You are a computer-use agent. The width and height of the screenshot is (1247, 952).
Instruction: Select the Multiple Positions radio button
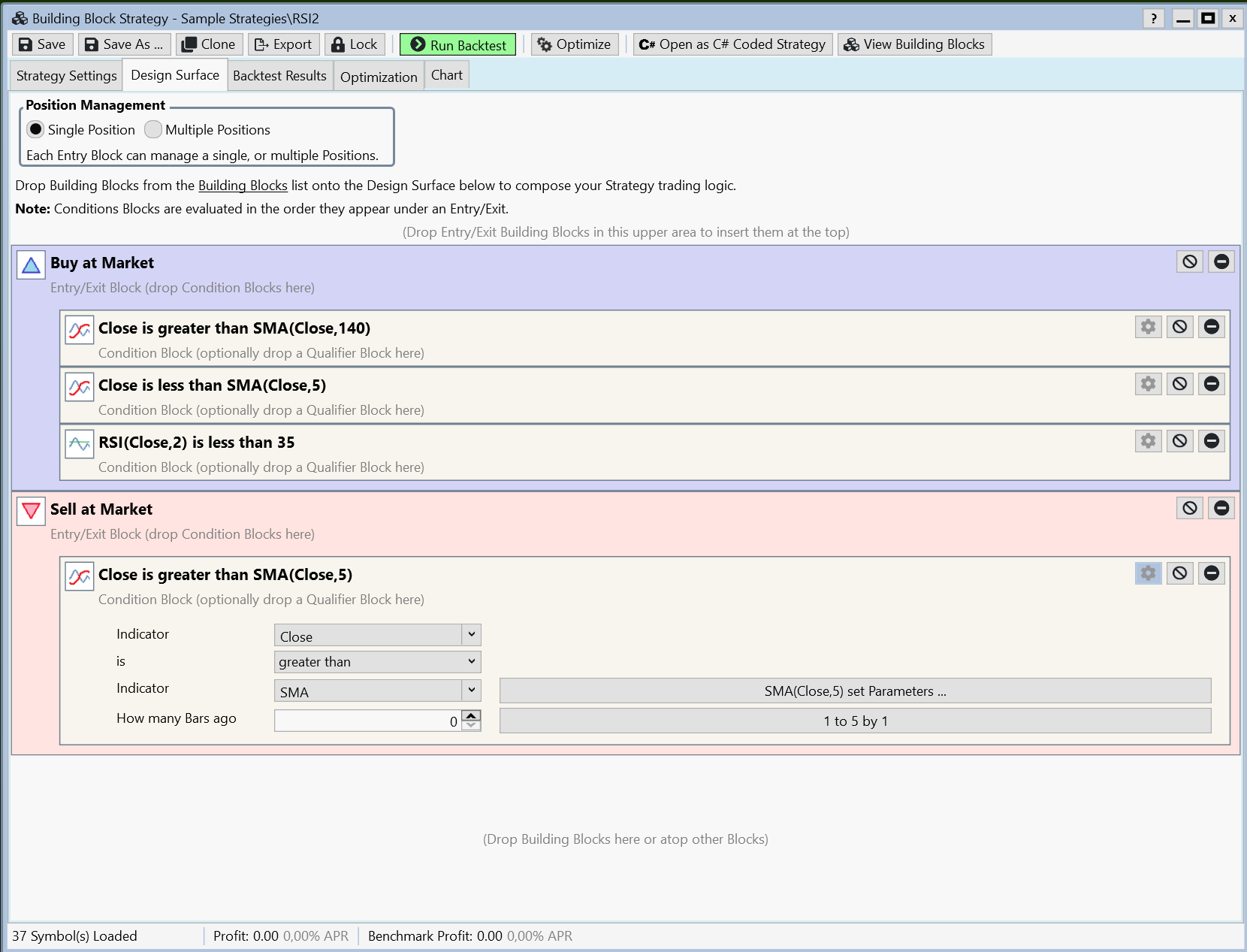[x=153, y=129]
